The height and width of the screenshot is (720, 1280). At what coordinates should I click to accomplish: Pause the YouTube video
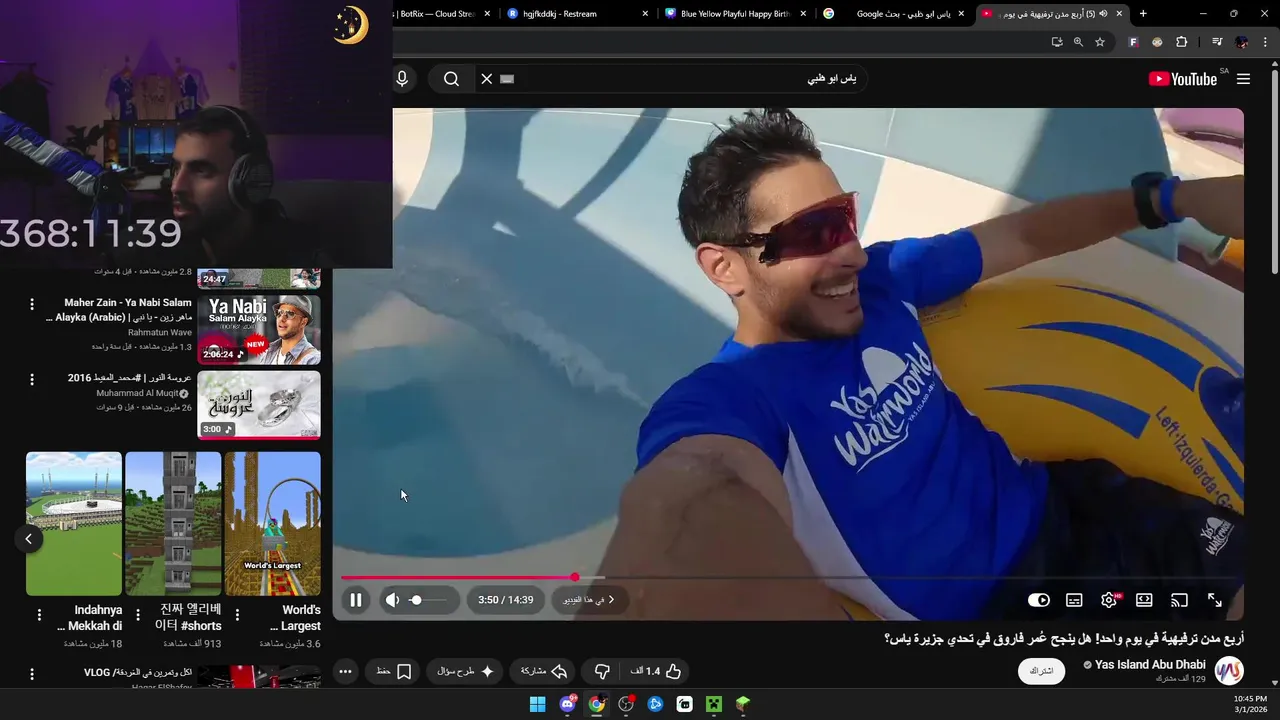[355, 600]
